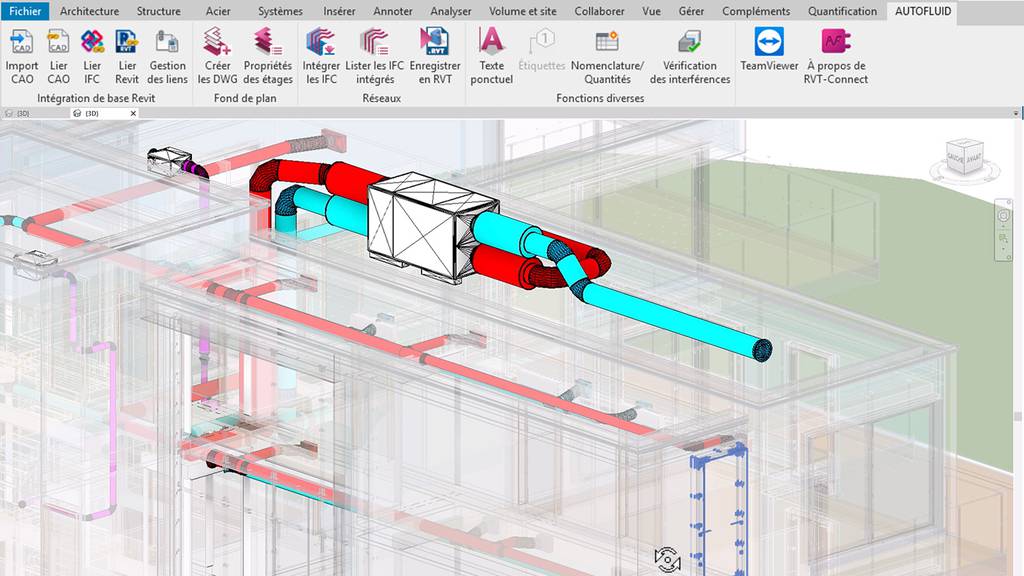Open Propriétés des étages
Viewport: 1024px width, 576px height.
pos(268,43)
